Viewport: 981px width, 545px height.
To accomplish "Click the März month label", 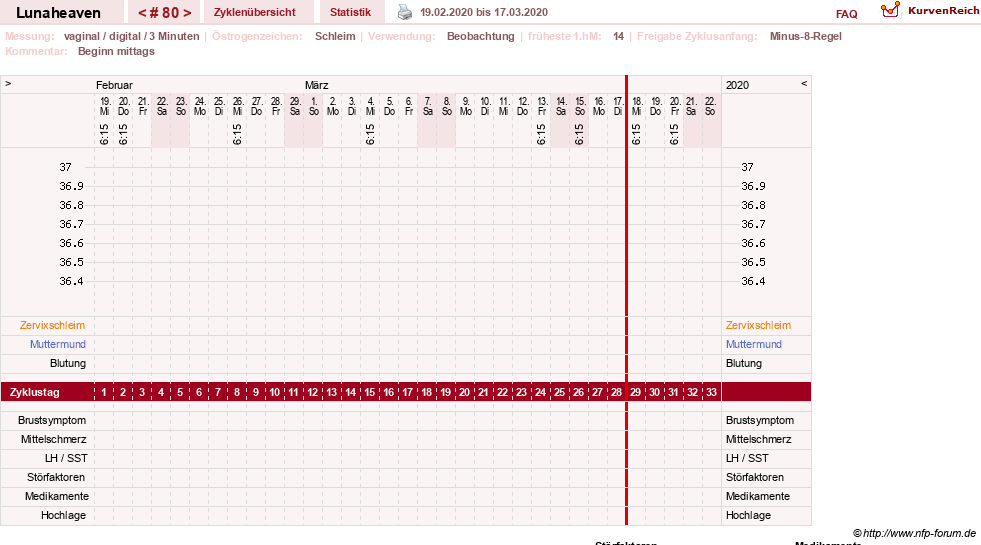I will (x=317, y=85).
